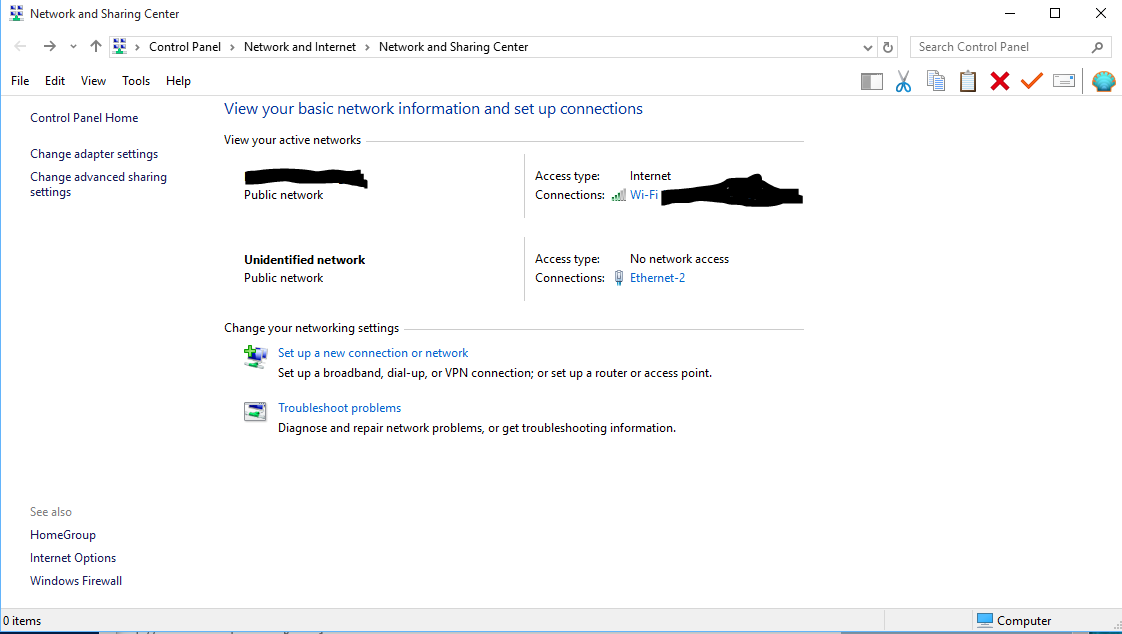This screenshot has width=1122, height=634.
Task: Click the Internet access type value
Action: (650, 176)
